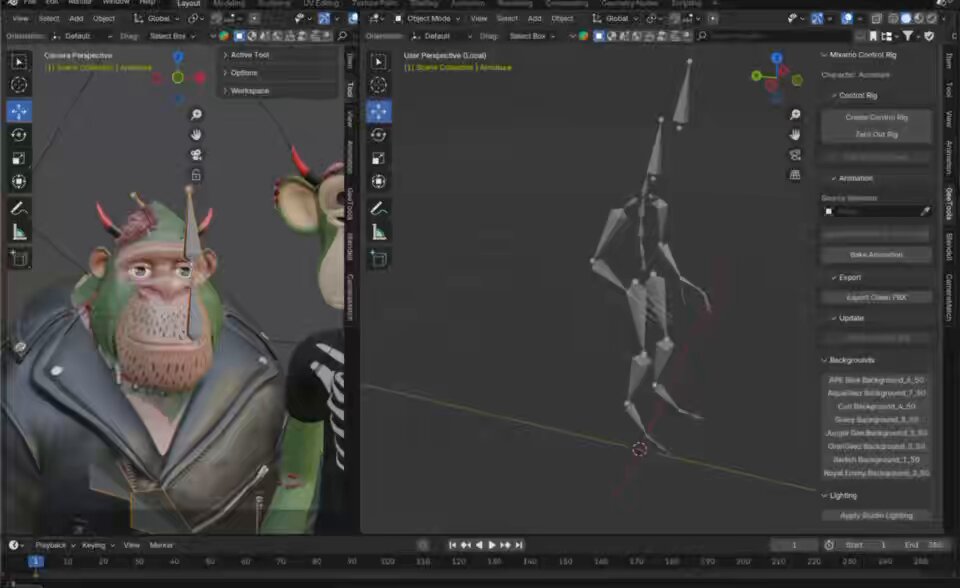Image resolution: width=960 pixels, height=588 pixels.
Task: Click the zoom magnifier in the left viewport
Action: coord(197,115)
